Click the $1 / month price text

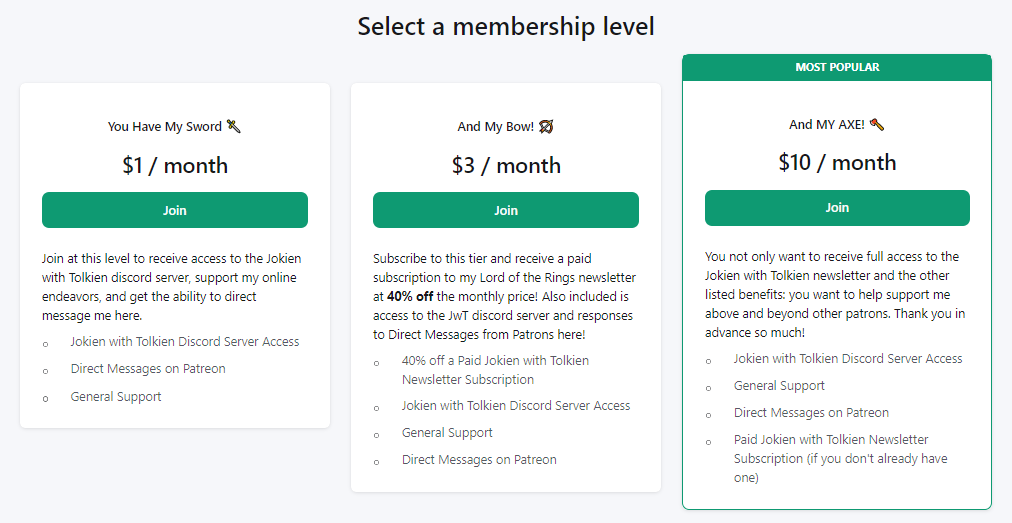pos(175,166)
